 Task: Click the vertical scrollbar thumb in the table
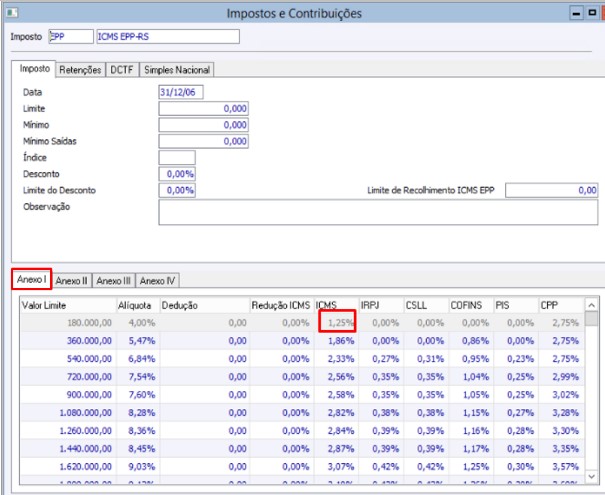pos(591,319)
